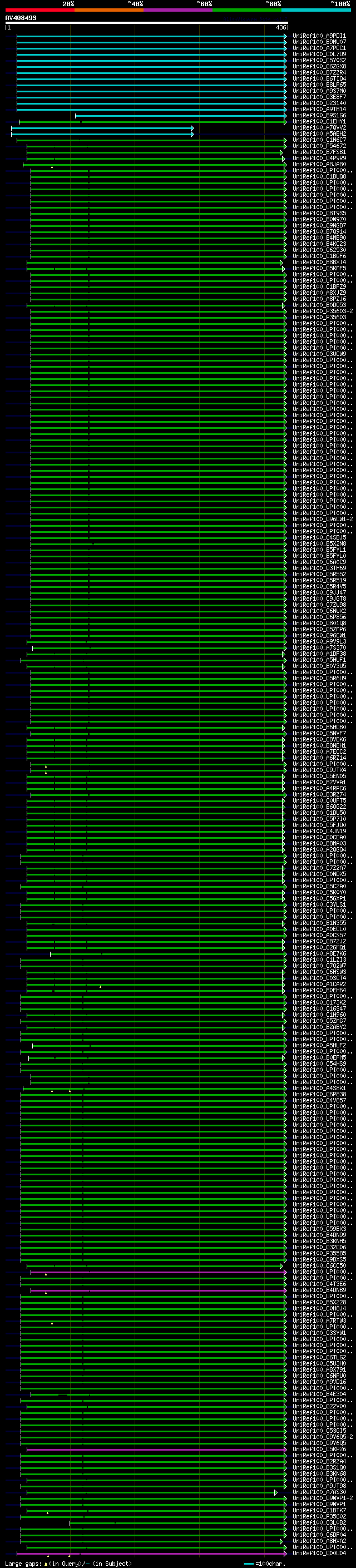
Task: Click the query end position 436
Action: tap(280, 27)
